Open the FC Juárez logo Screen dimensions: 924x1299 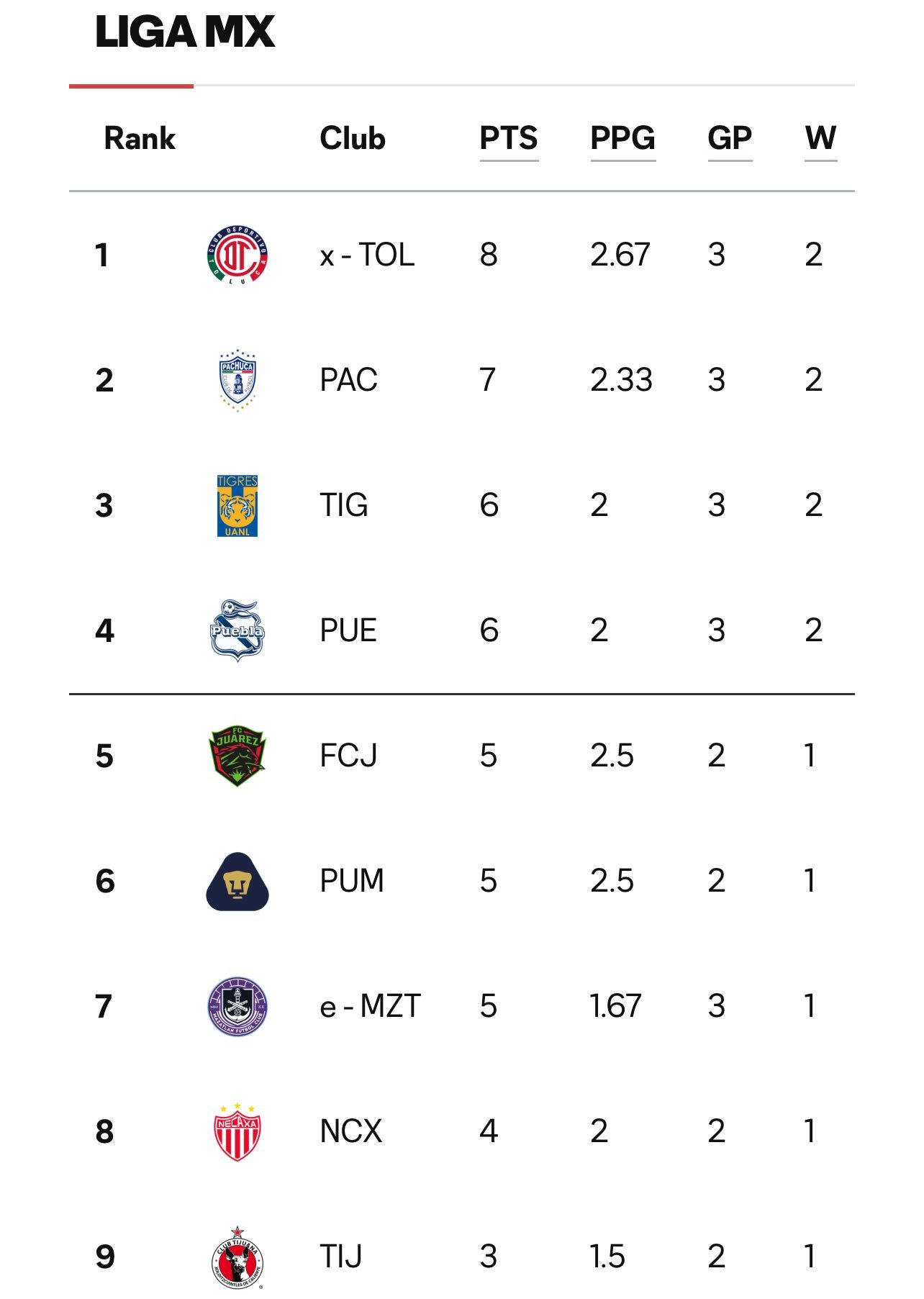tap(237, 756)
